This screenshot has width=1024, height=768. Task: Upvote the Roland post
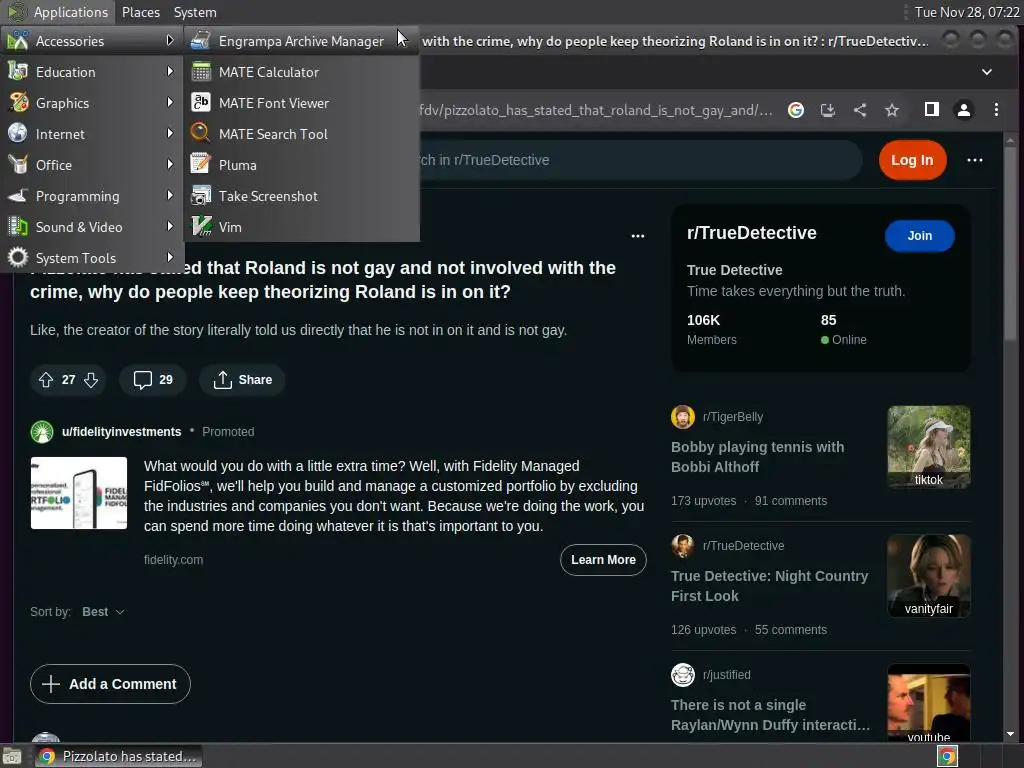point(46,379)
